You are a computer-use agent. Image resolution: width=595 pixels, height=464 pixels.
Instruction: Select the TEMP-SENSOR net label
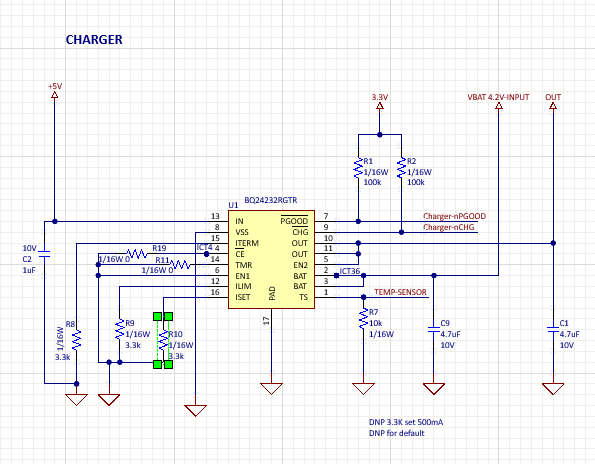coord(400,292)
